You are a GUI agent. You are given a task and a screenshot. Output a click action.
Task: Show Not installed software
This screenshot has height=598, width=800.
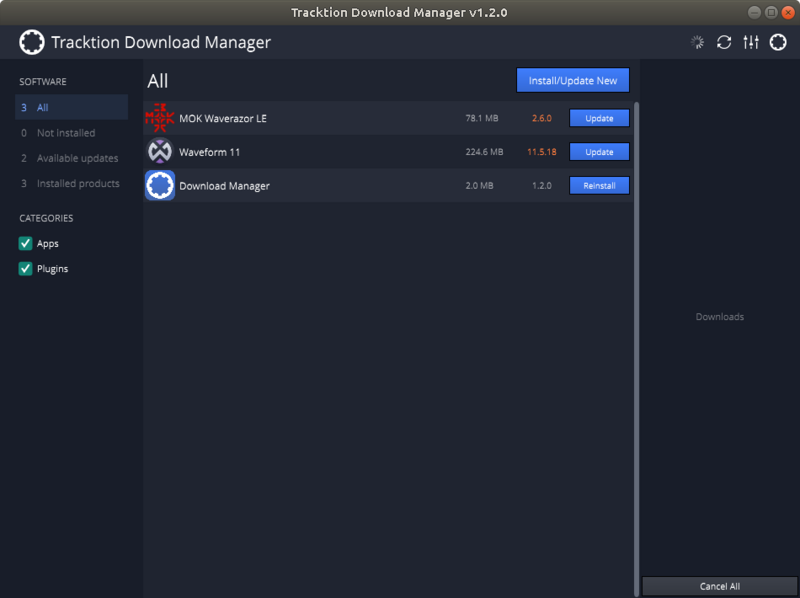pos(64,132)
